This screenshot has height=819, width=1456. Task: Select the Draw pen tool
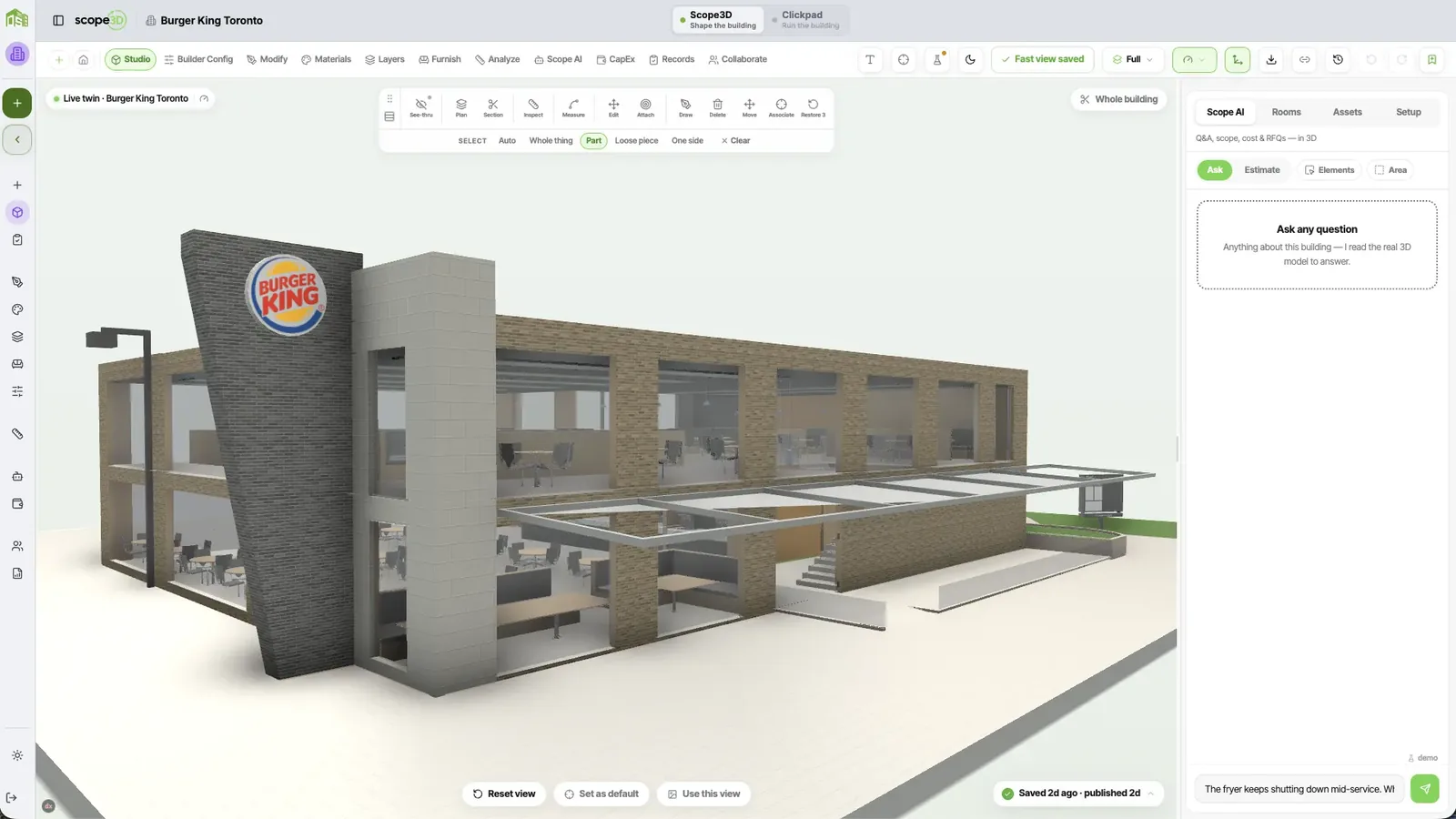685,107
